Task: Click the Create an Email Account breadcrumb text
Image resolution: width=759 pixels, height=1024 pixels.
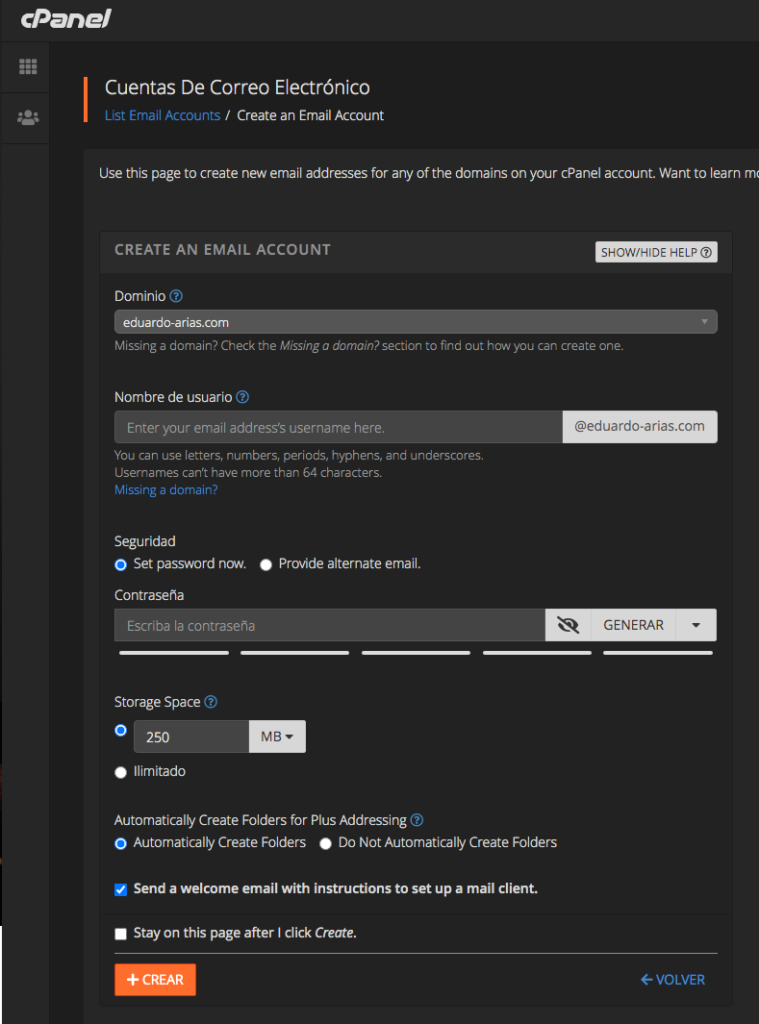Action: click(x=310, y=116)
